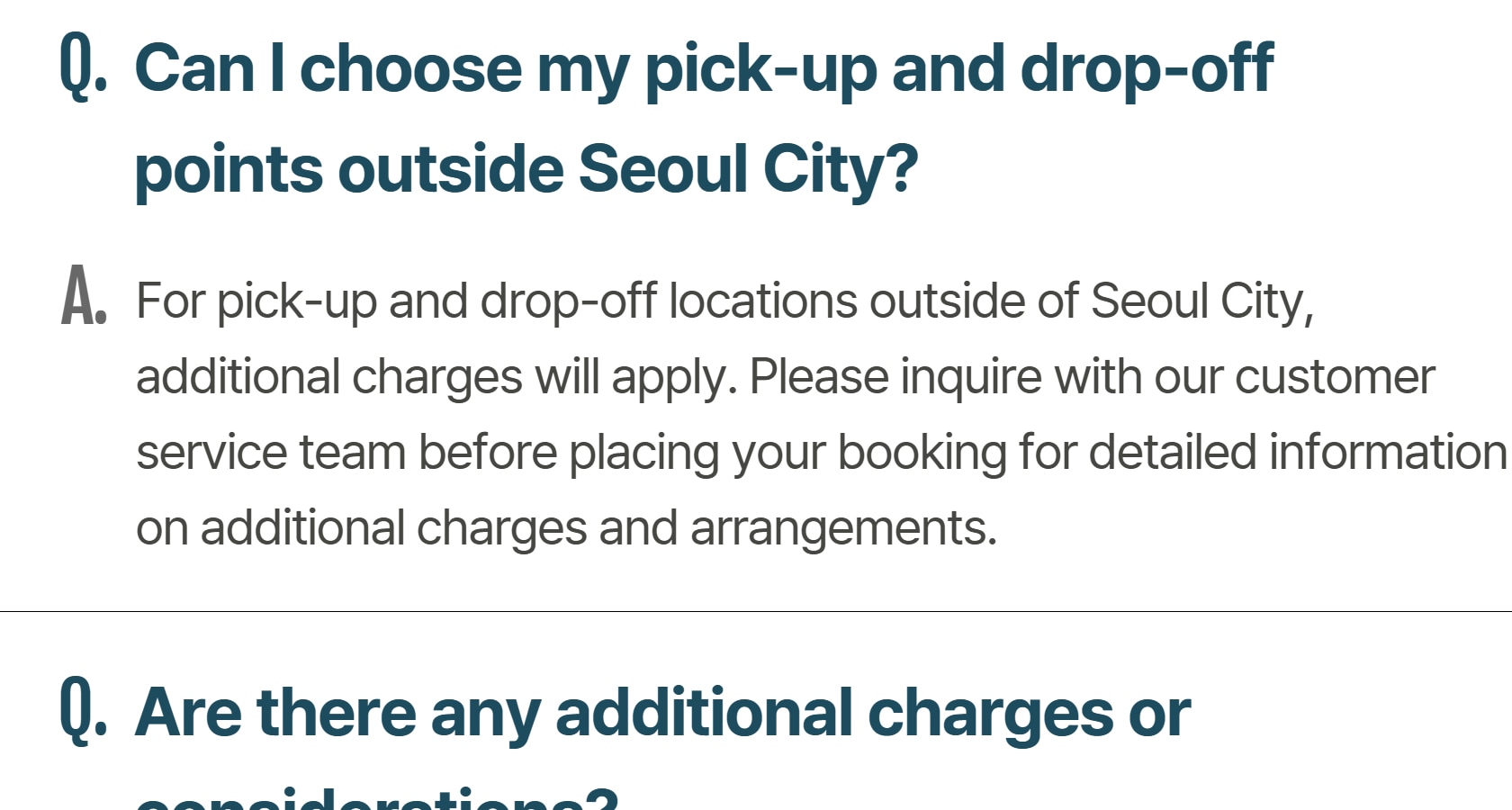
Task: Click the word "points" in the first question
Action: click(228, 169)
